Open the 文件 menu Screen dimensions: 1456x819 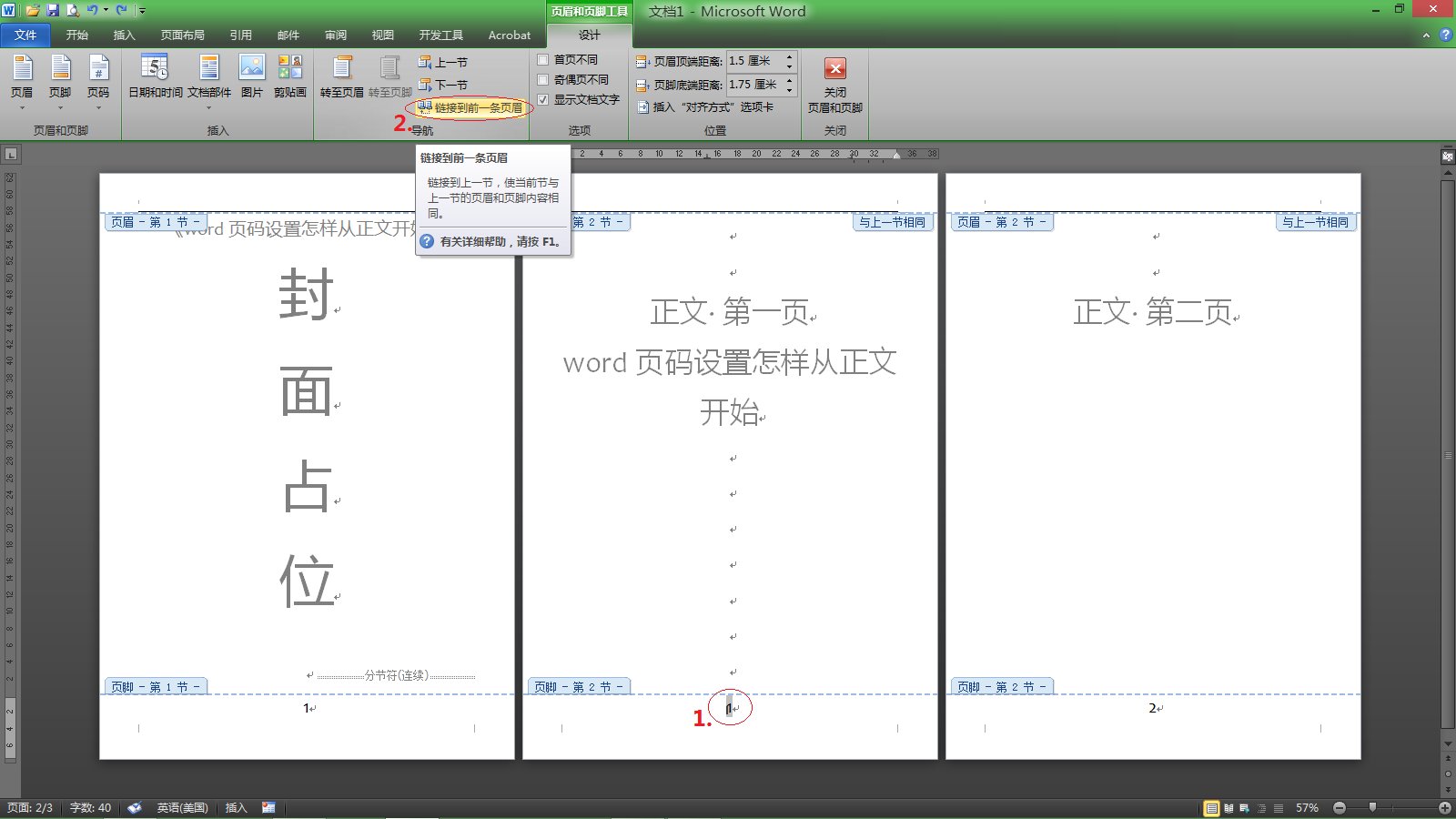pyautogui.click(x=25, y=35)
